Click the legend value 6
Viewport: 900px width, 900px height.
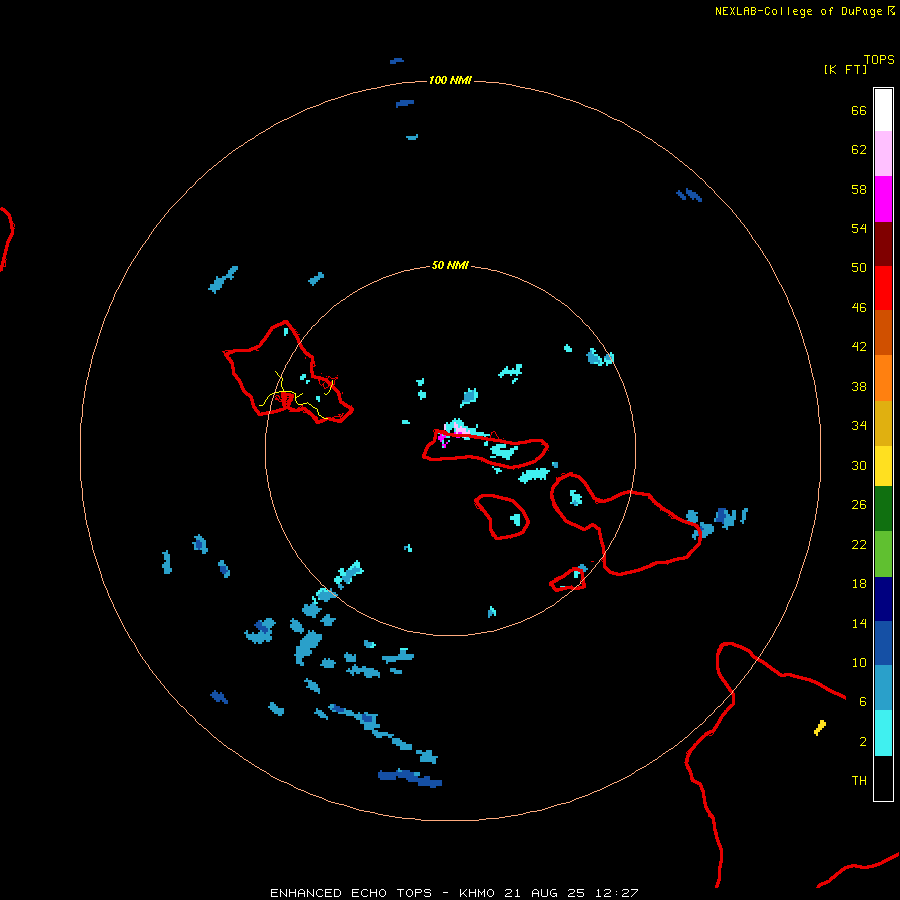tap(863, 702)
